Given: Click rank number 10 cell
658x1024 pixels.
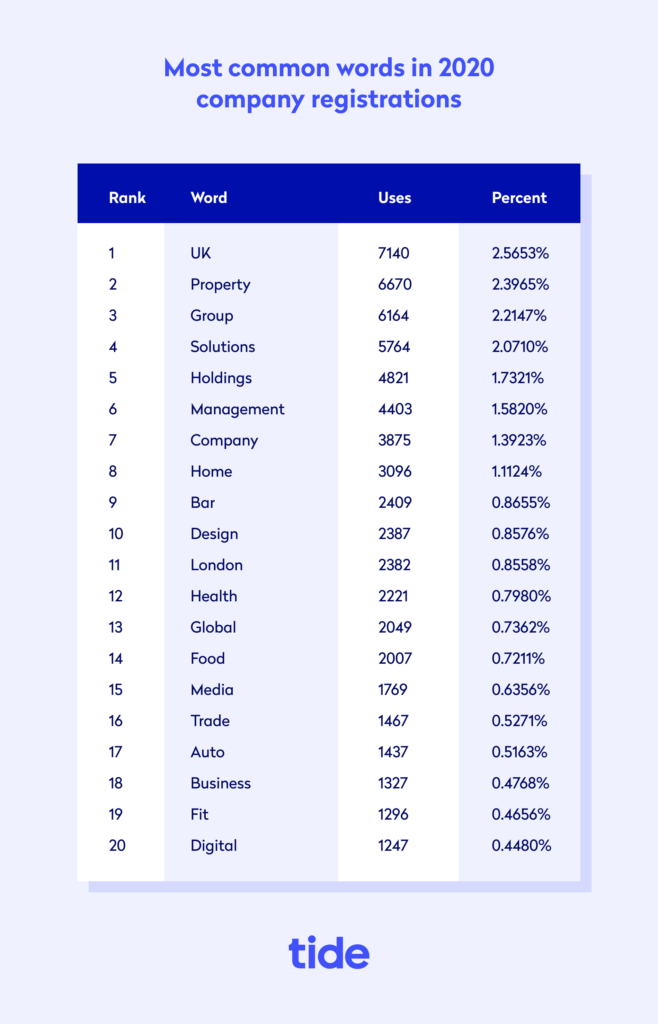Looking at the screenshot, I should point(116,534).
